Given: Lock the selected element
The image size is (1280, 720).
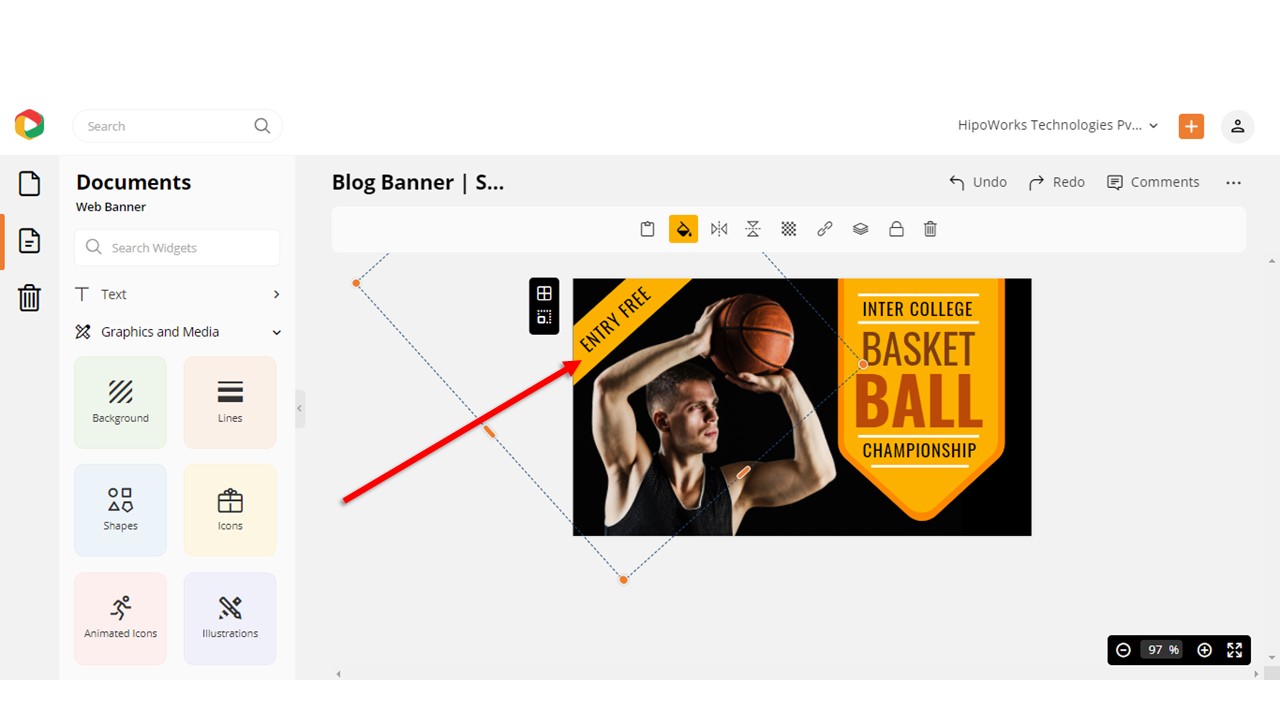Looking at the screenshot, I should [896, 229].
